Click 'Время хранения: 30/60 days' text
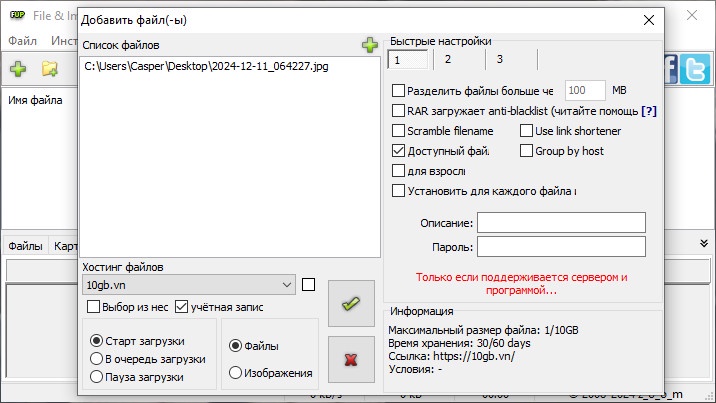The height and width of the screenshot is (403, 716). (x=459, y=343)
